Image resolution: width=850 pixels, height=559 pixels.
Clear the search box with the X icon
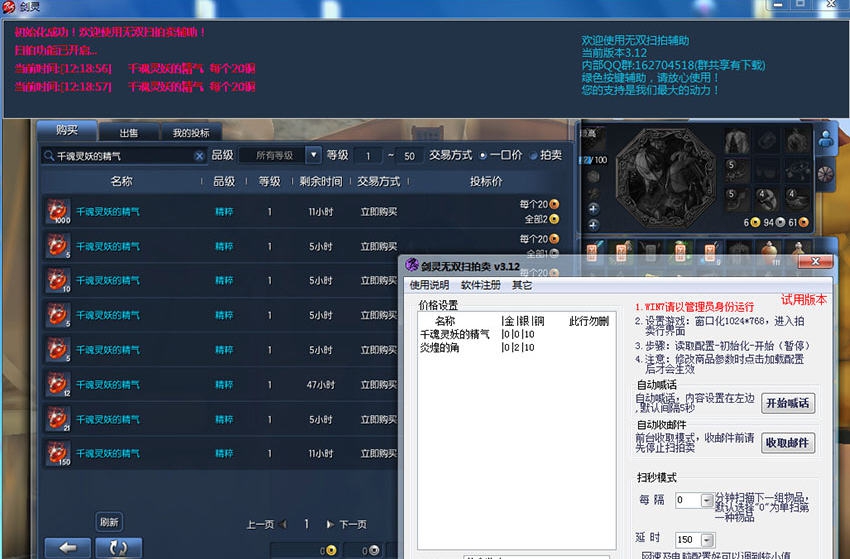point(199,156)
